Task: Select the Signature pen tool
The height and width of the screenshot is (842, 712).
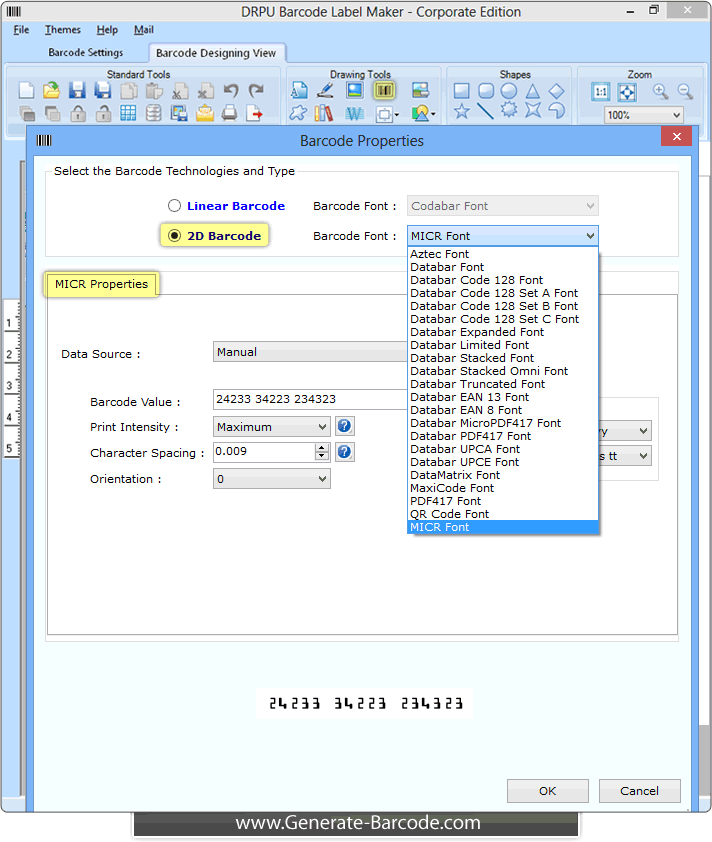Action: 325,90
